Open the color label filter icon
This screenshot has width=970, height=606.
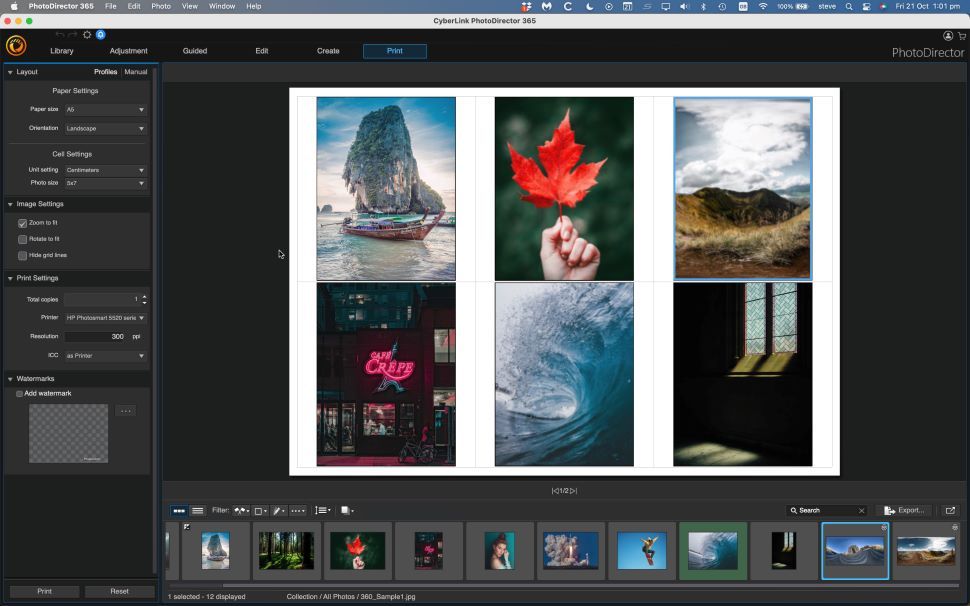click(x=260, y=510)
